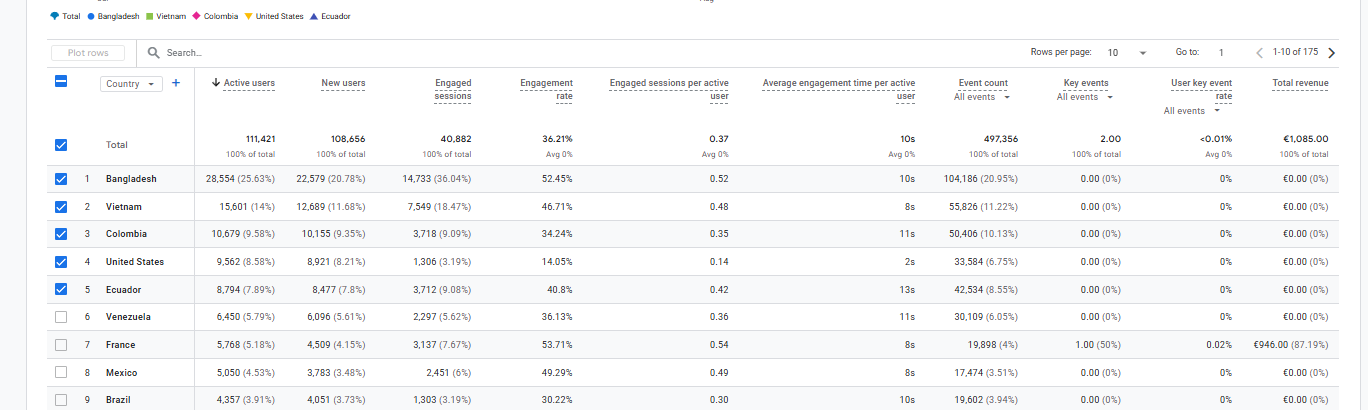Click the Ecuador triangle legend icon
The height and width of the screenshot is (410, 1368).
(315, 16)
